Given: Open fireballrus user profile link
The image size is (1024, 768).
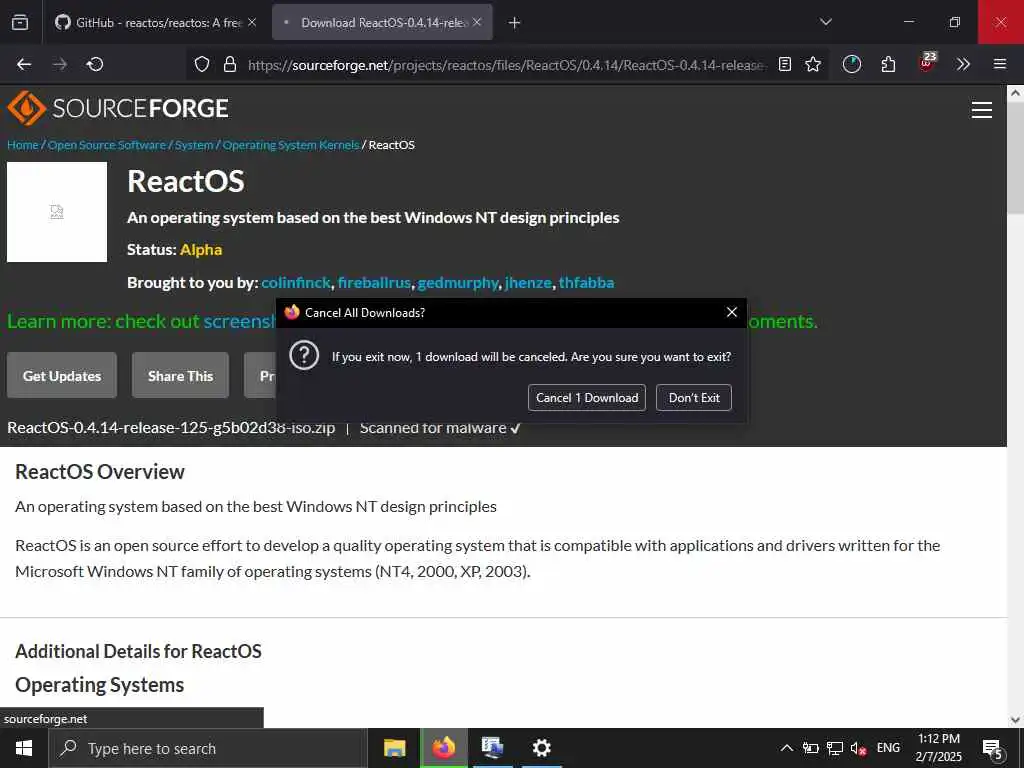Looking at the screenshot, I should [x=374, y=283].
